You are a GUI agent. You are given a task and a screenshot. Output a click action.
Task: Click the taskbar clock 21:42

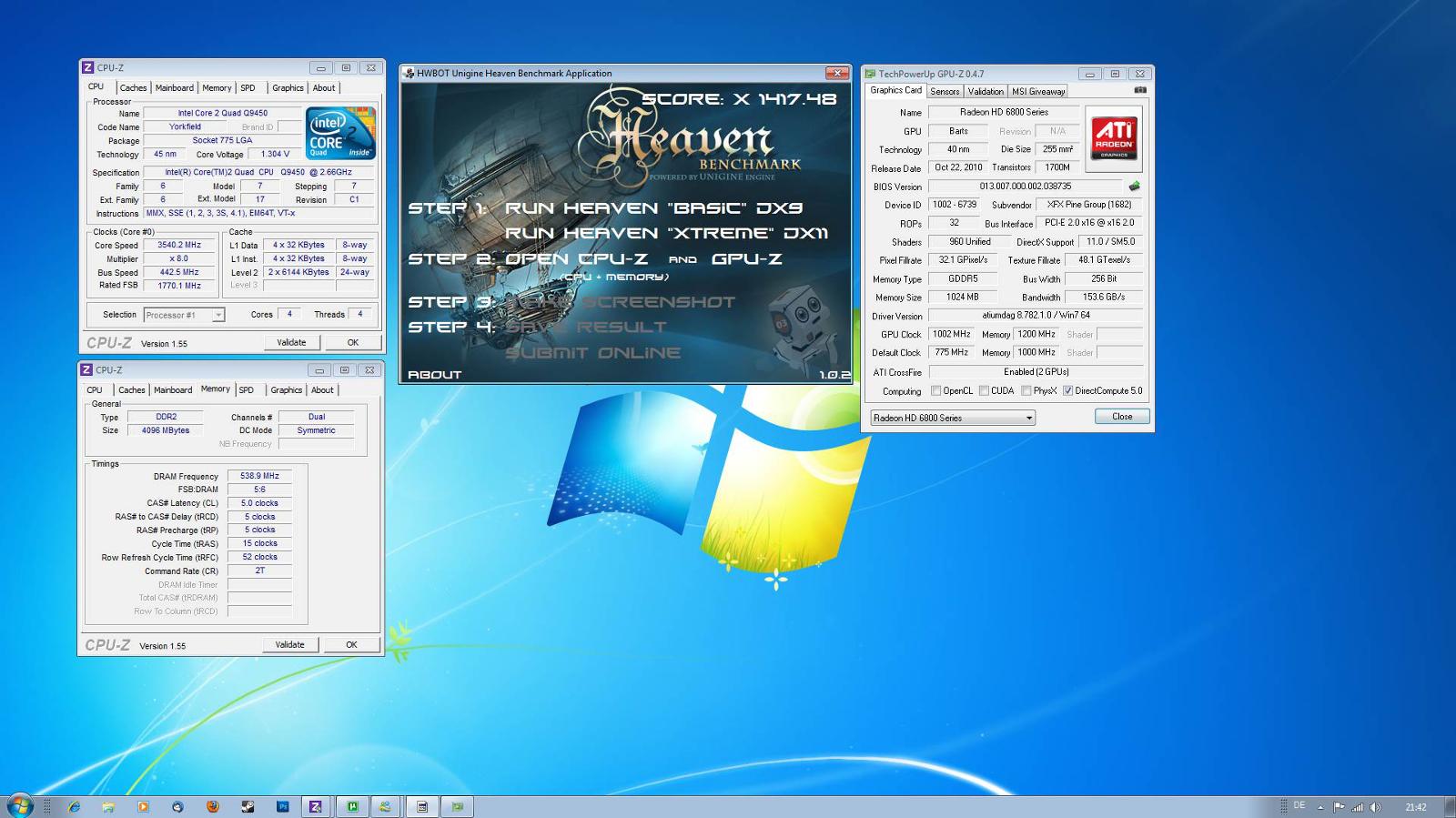click(x=1415, y=807)
